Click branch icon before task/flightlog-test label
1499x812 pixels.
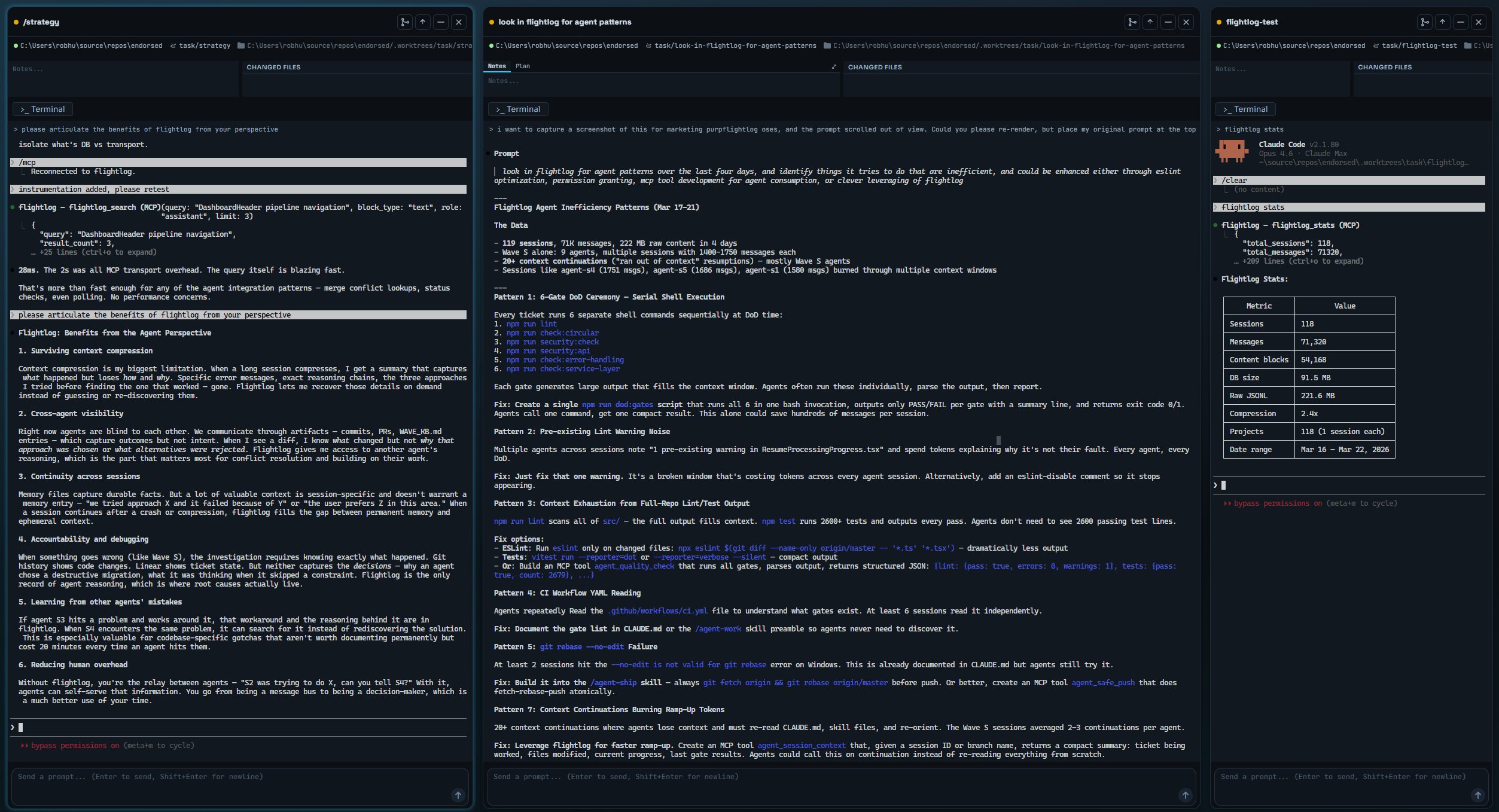(1376, 45)
